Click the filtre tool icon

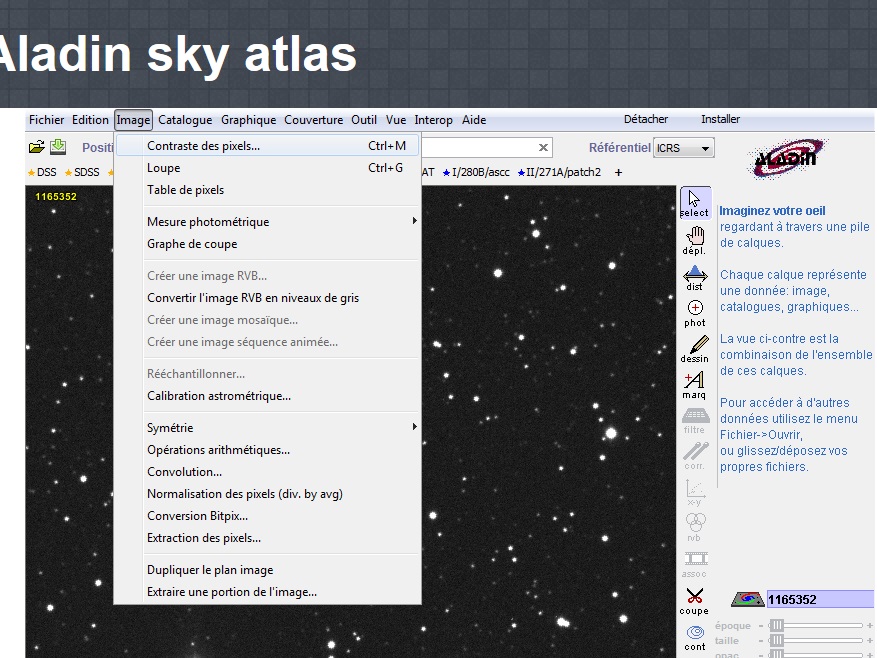(x=695, y=421)
